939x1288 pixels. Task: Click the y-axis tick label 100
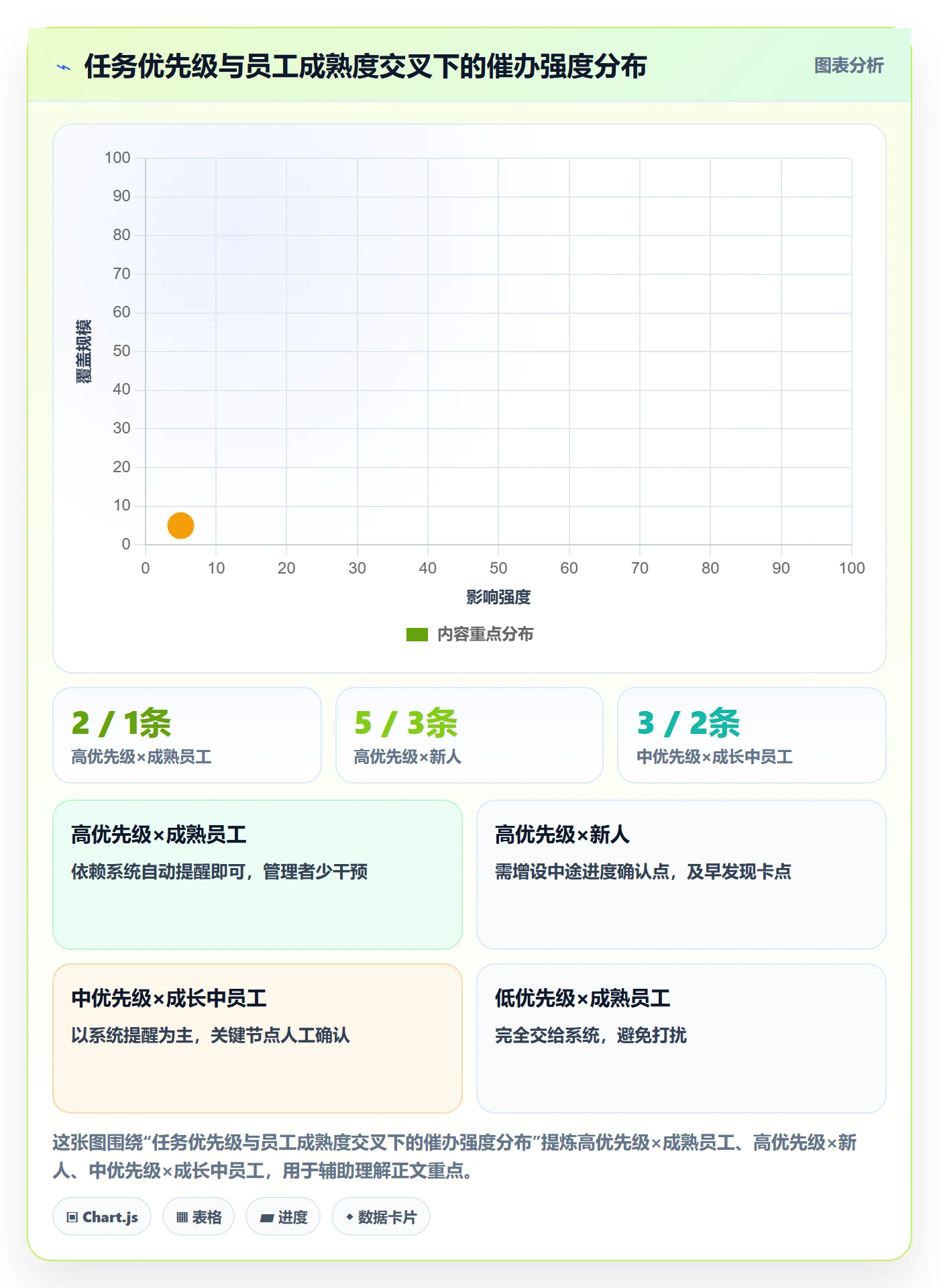coord(117,158)
